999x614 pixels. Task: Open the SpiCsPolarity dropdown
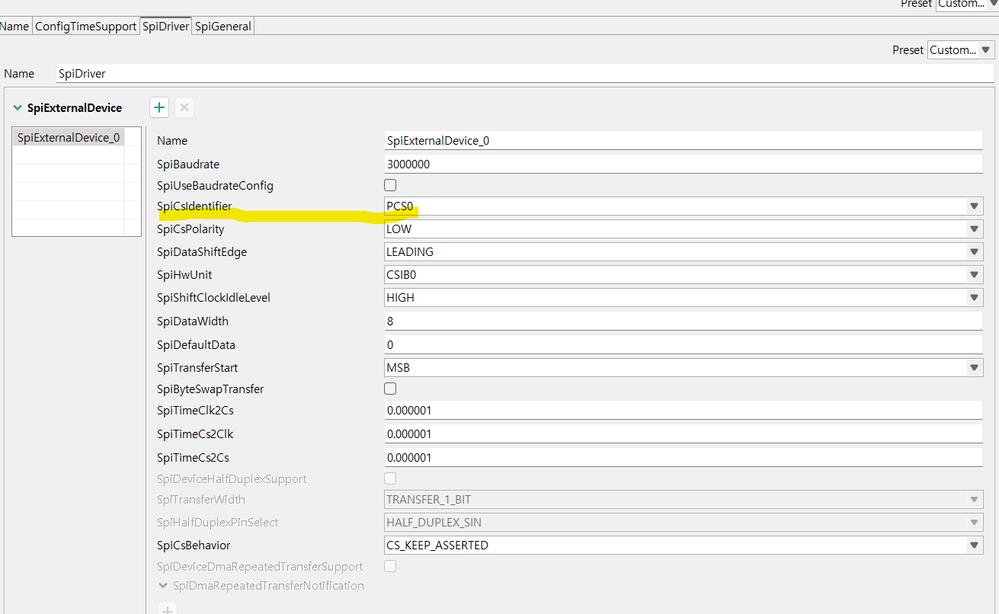tap(974, 229)
